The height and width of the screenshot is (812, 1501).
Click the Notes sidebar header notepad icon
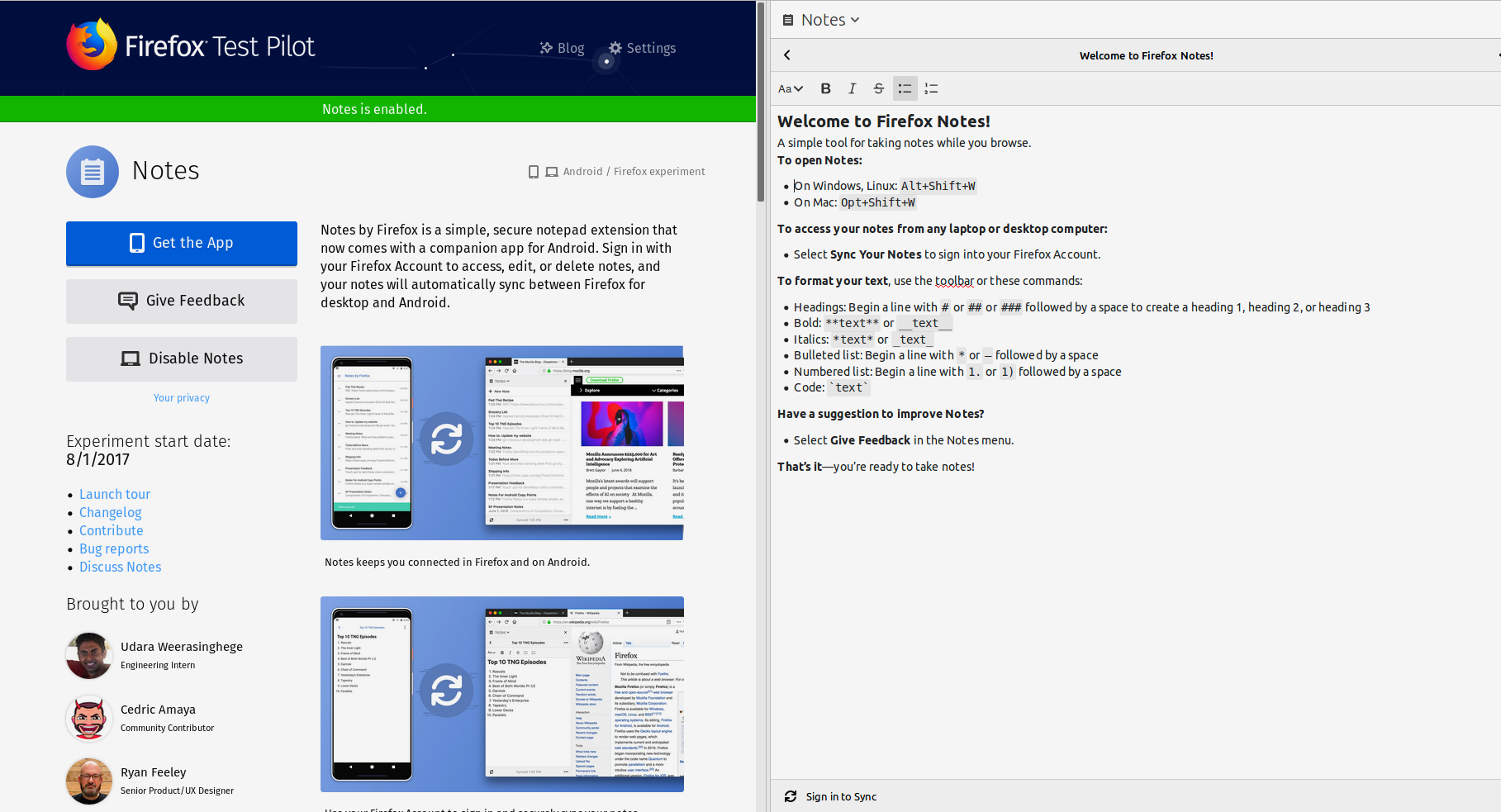click(788, 20)
